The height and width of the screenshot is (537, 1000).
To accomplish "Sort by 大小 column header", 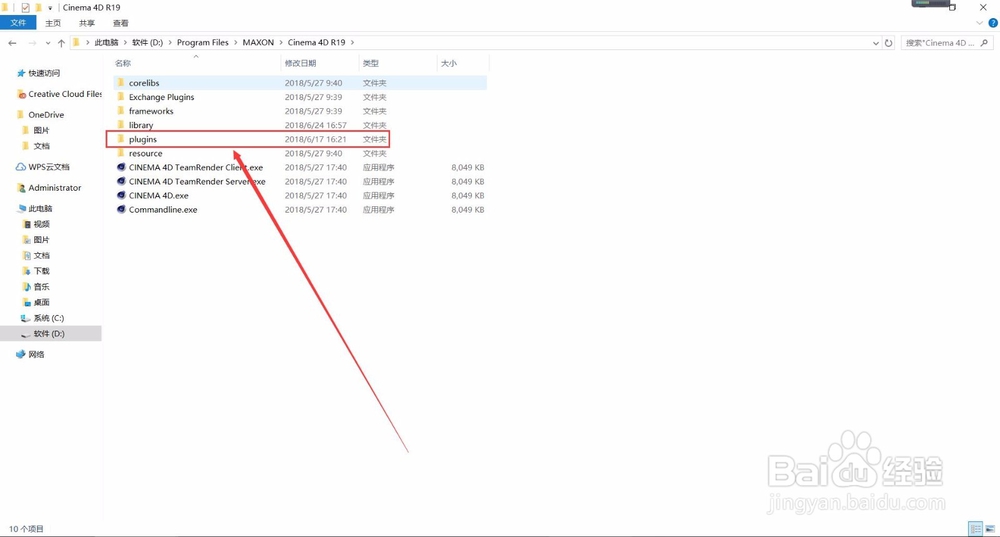I will click(x=449, y=63).
